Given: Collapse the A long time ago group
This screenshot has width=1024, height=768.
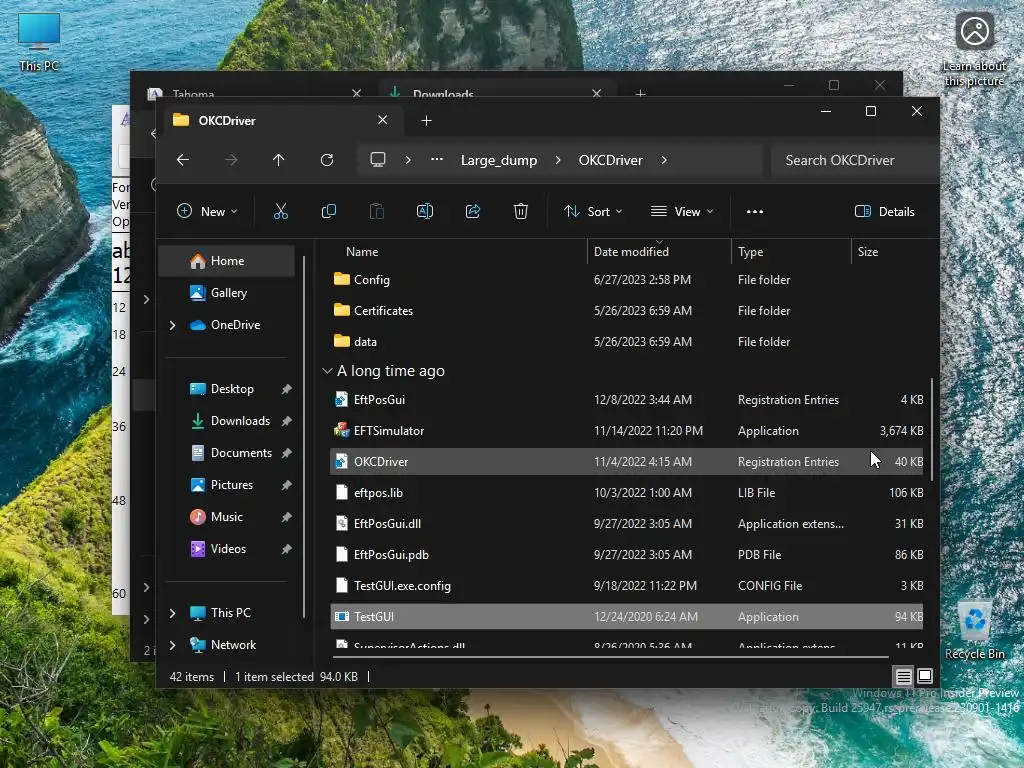Looking at the screenshot, I should [327, 371].
